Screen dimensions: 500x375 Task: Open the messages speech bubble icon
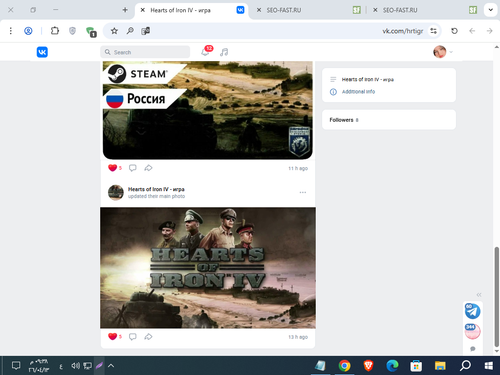(x=473, y=349)
